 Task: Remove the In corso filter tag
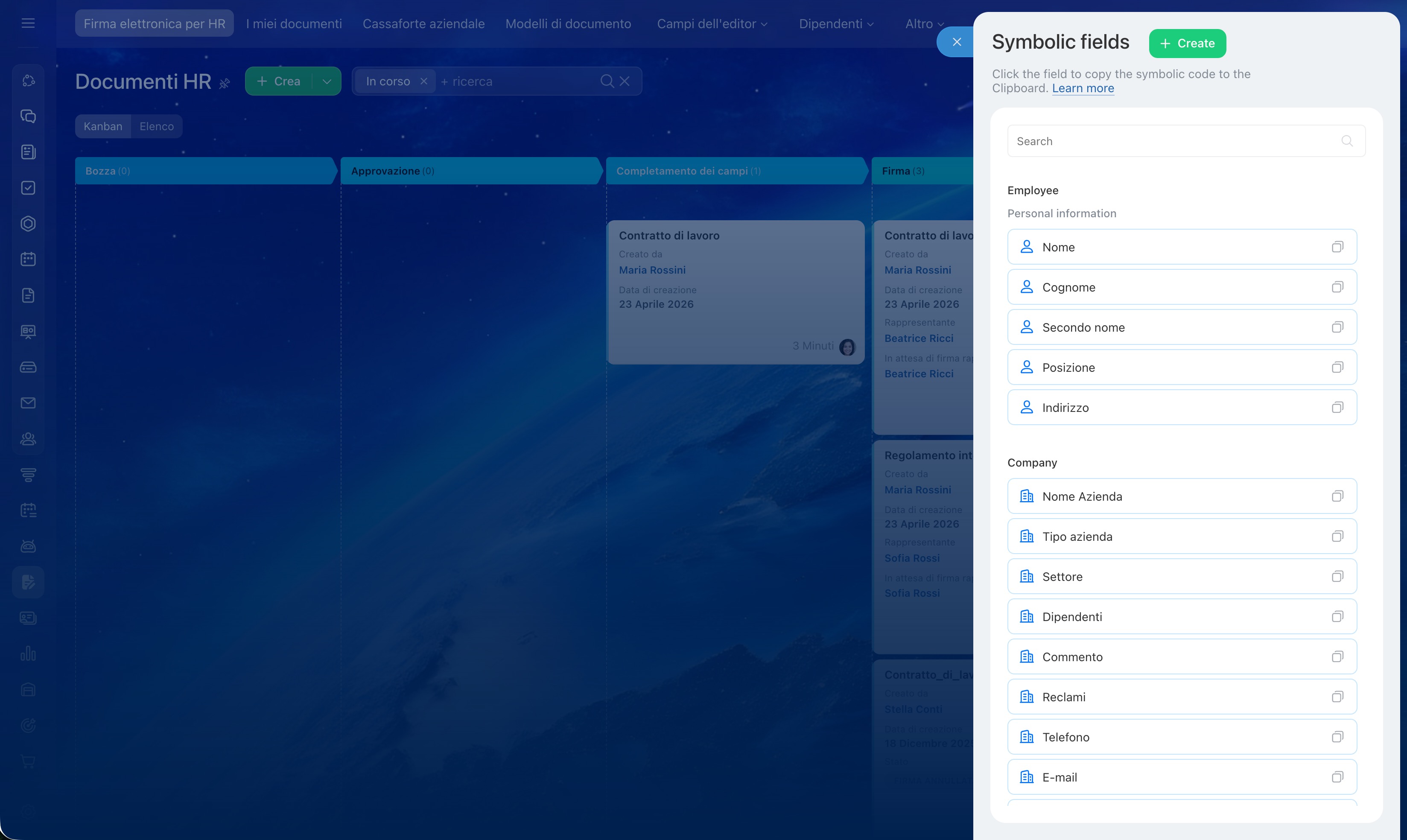coord(423,82)
